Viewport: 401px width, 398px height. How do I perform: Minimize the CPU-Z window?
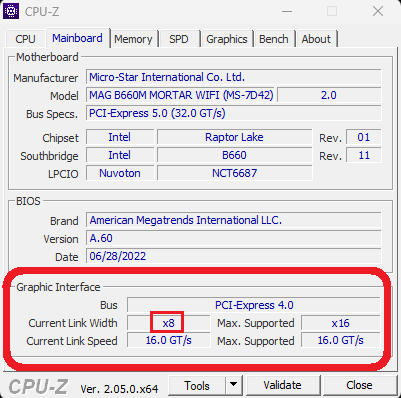click(287, 11)
